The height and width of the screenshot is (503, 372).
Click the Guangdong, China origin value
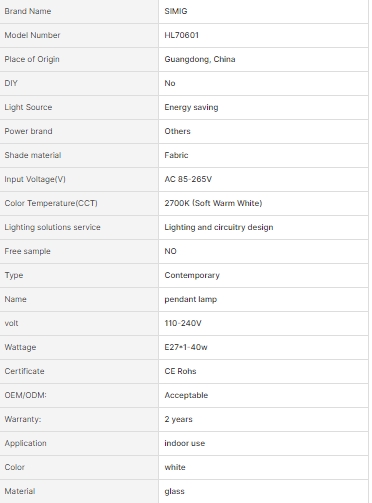click(200, 59)
